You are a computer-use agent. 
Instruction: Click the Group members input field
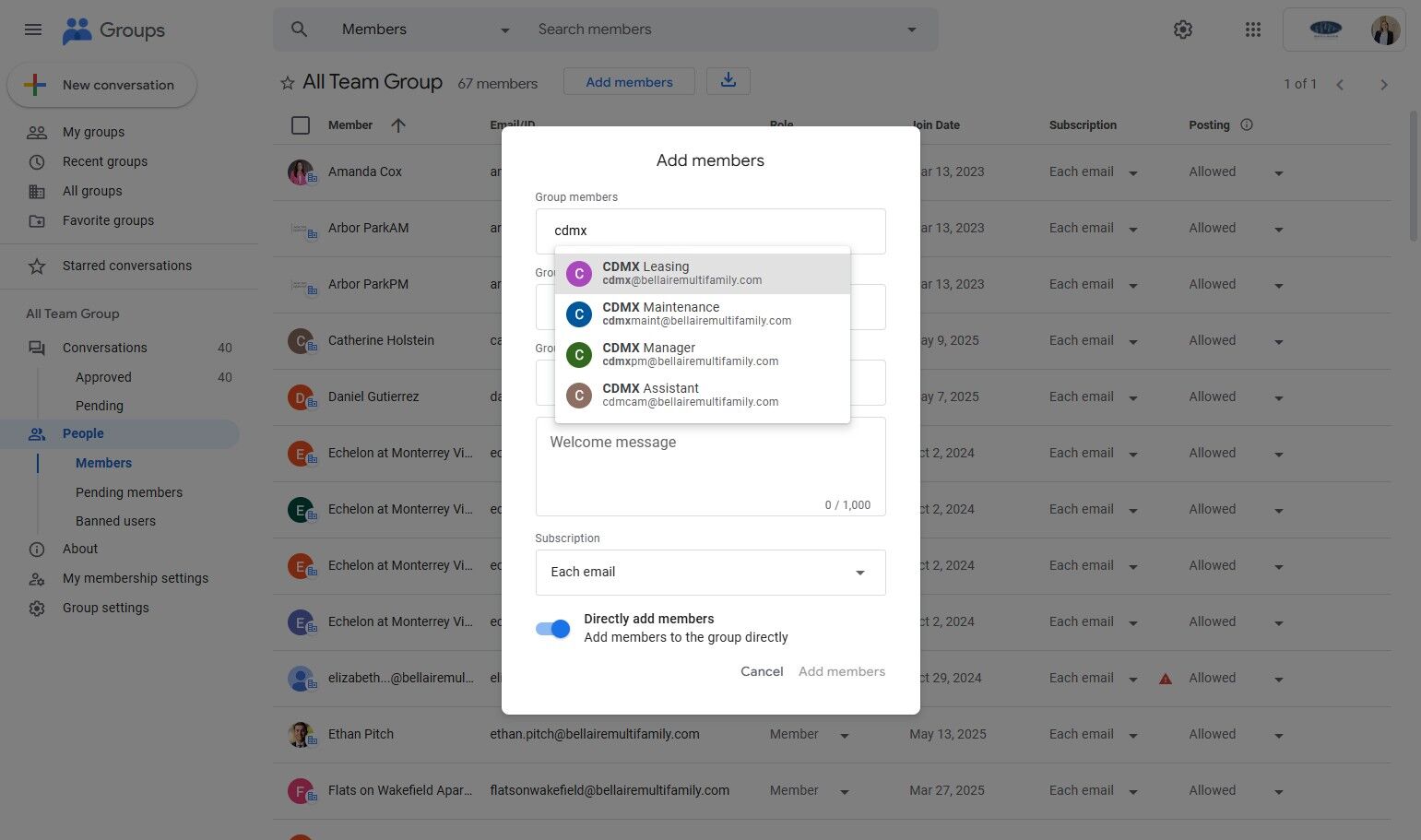tap(710, 231)
